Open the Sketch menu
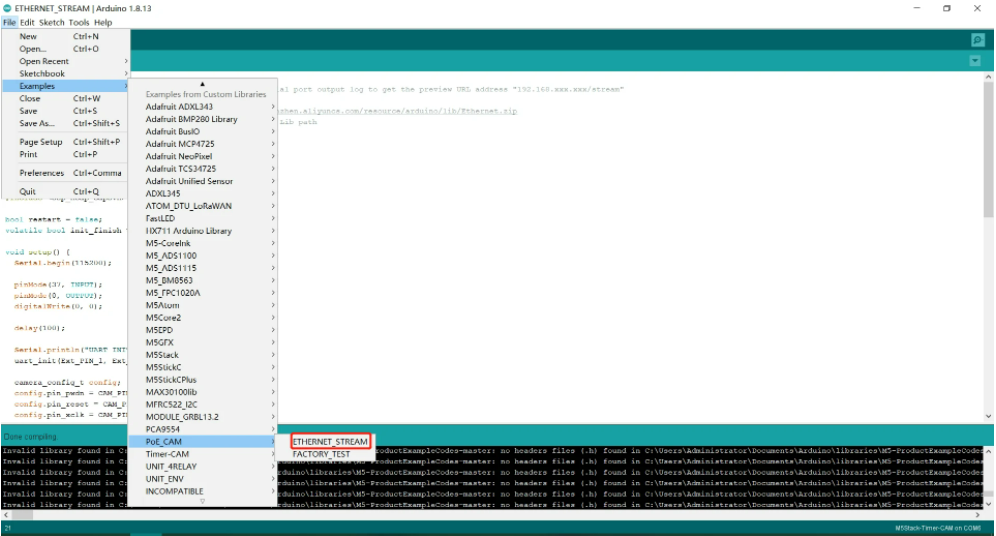 point(51,22)
